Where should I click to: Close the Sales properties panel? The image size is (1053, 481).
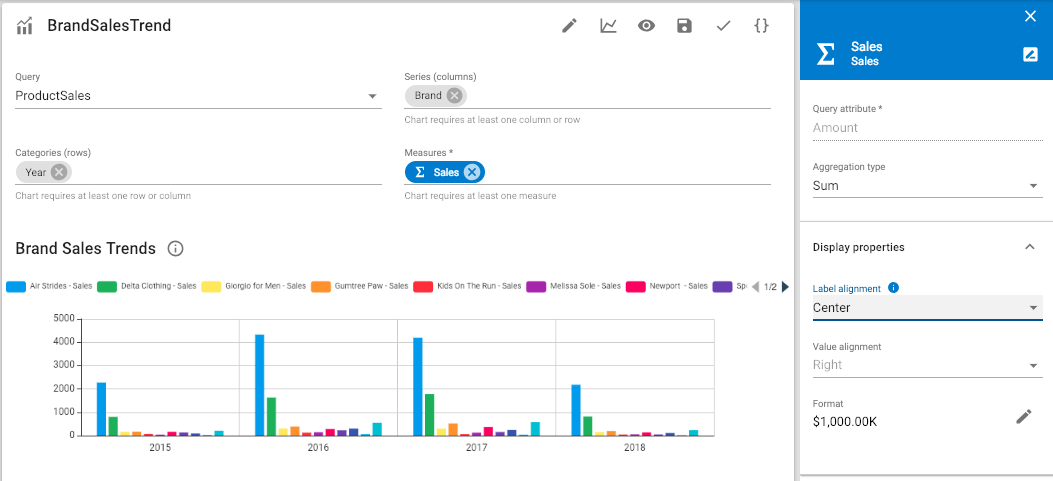[x=1030, y=16]
